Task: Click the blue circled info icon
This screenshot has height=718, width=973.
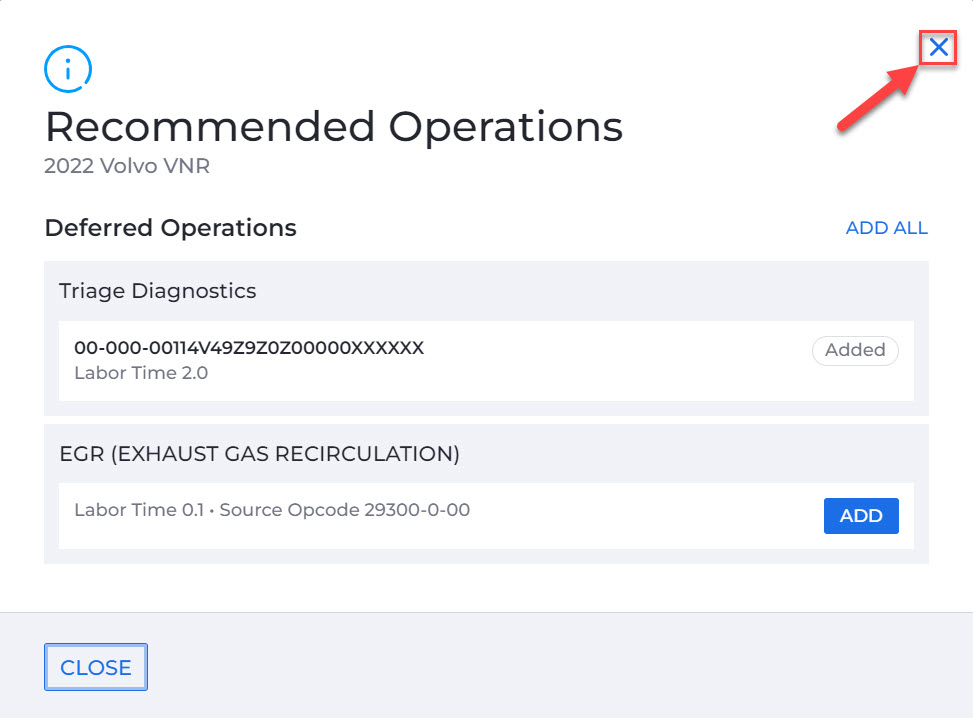Action: 68,69
